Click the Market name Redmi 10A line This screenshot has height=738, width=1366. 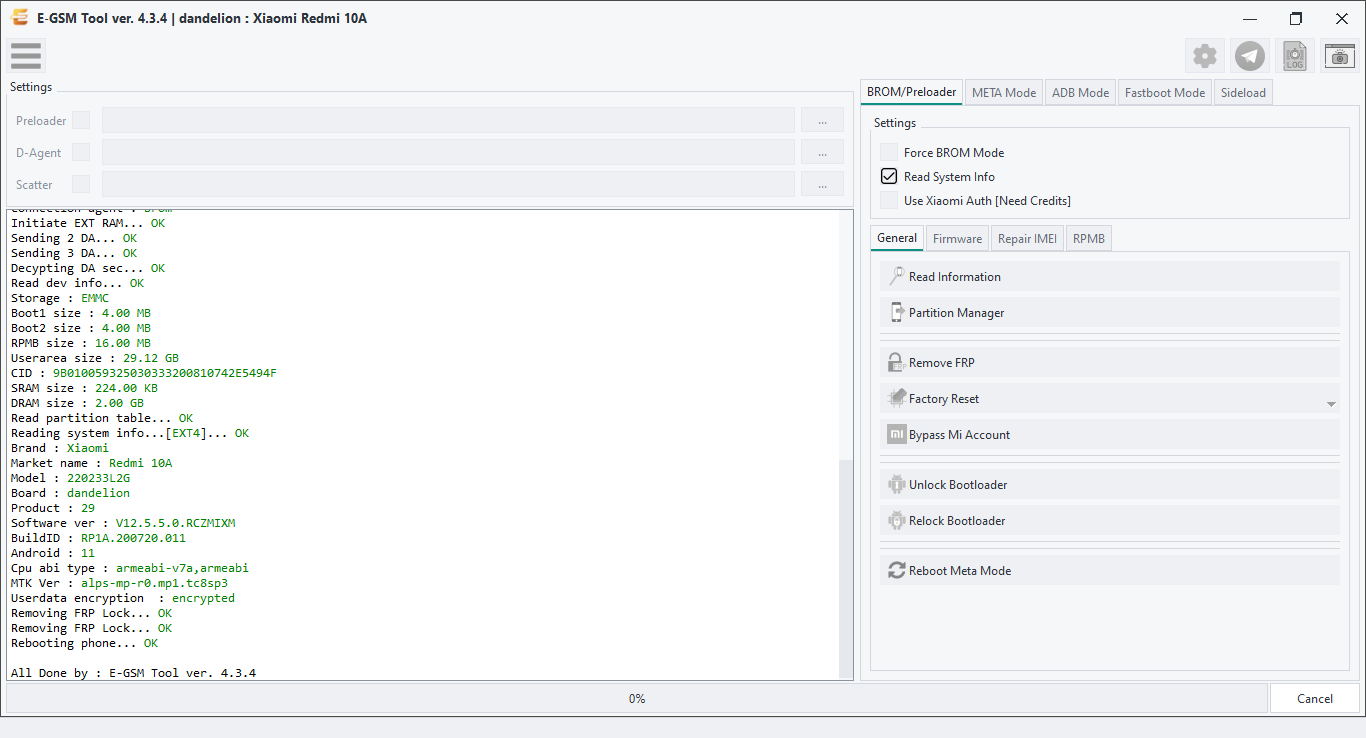pos(91,463)
